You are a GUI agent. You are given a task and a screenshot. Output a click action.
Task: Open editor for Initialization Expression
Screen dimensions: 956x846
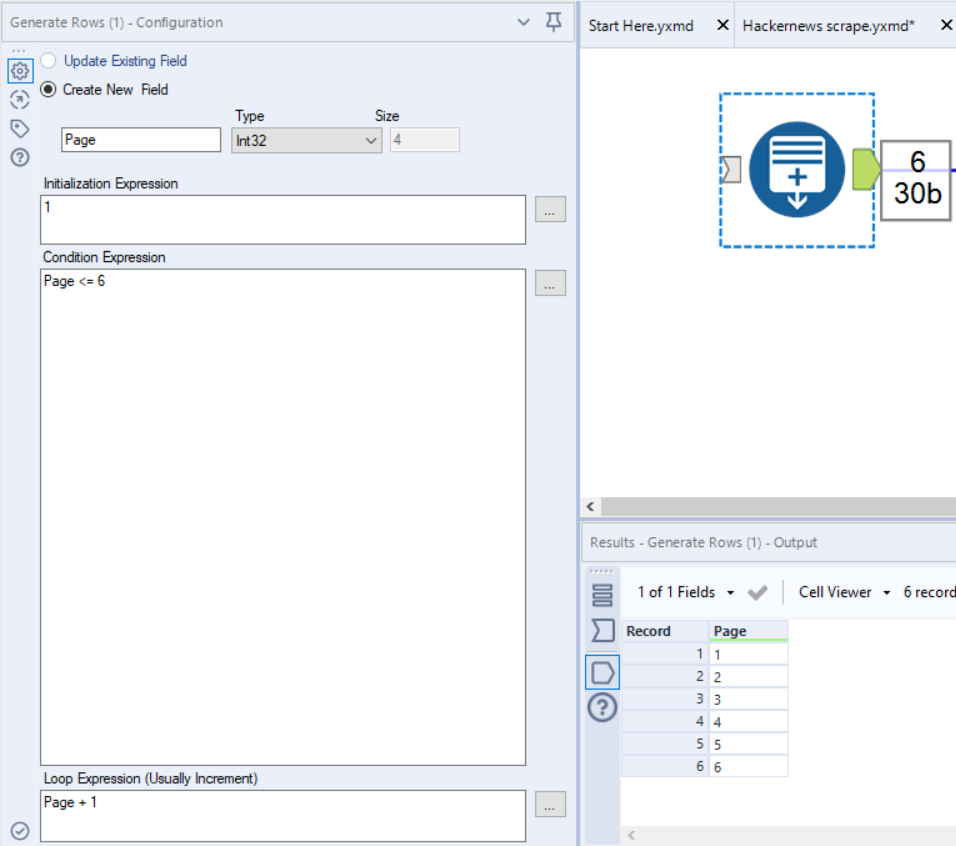click(551, 210)
